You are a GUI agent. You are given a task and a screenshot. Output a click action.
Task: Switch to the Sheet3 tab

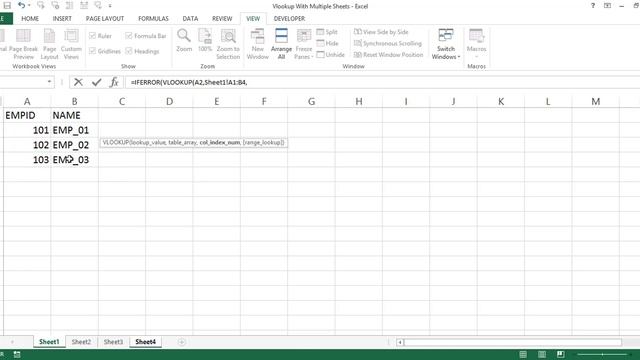click(x=113, y=342)
